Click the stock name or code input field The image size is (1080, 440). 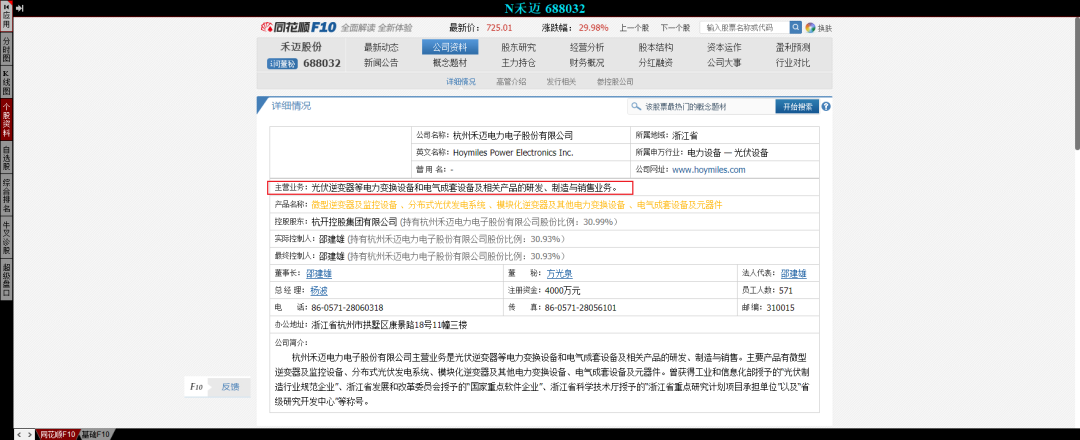click(x=744, y=28)
